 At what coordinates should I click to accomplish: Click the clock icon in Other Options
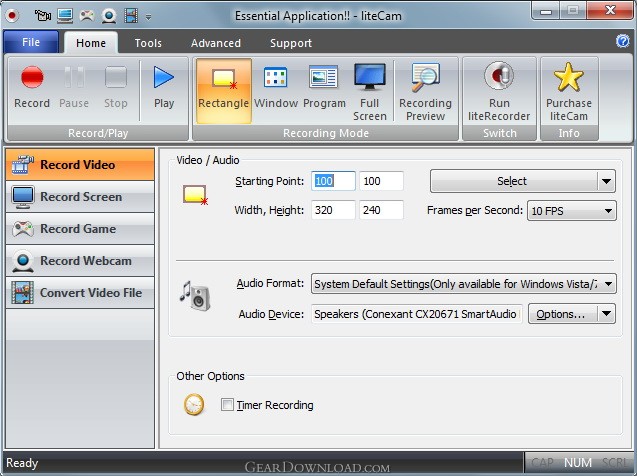click(x=194, y=404)
